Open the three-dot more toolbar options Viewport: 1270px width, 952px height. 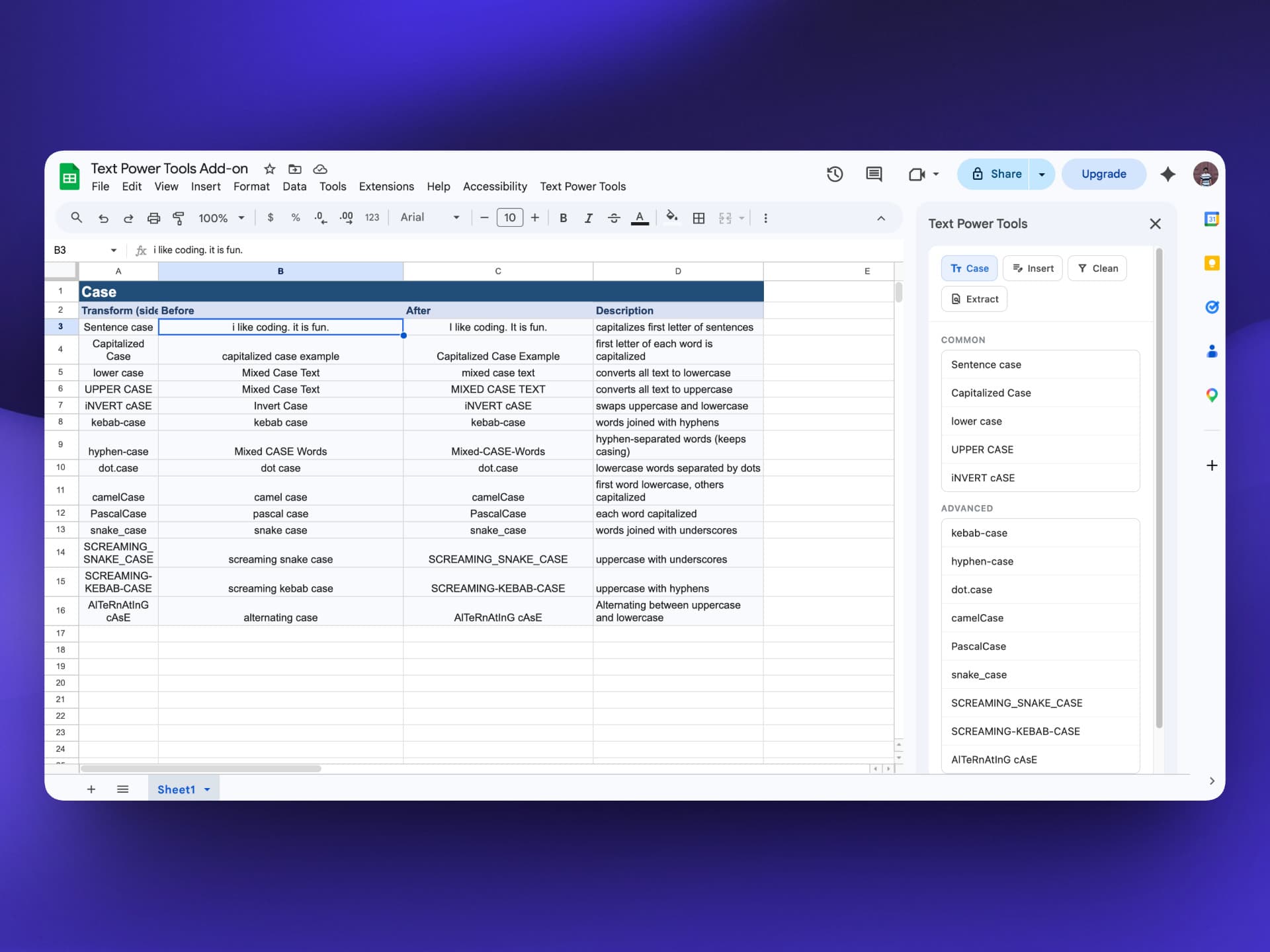coord(765,218)
